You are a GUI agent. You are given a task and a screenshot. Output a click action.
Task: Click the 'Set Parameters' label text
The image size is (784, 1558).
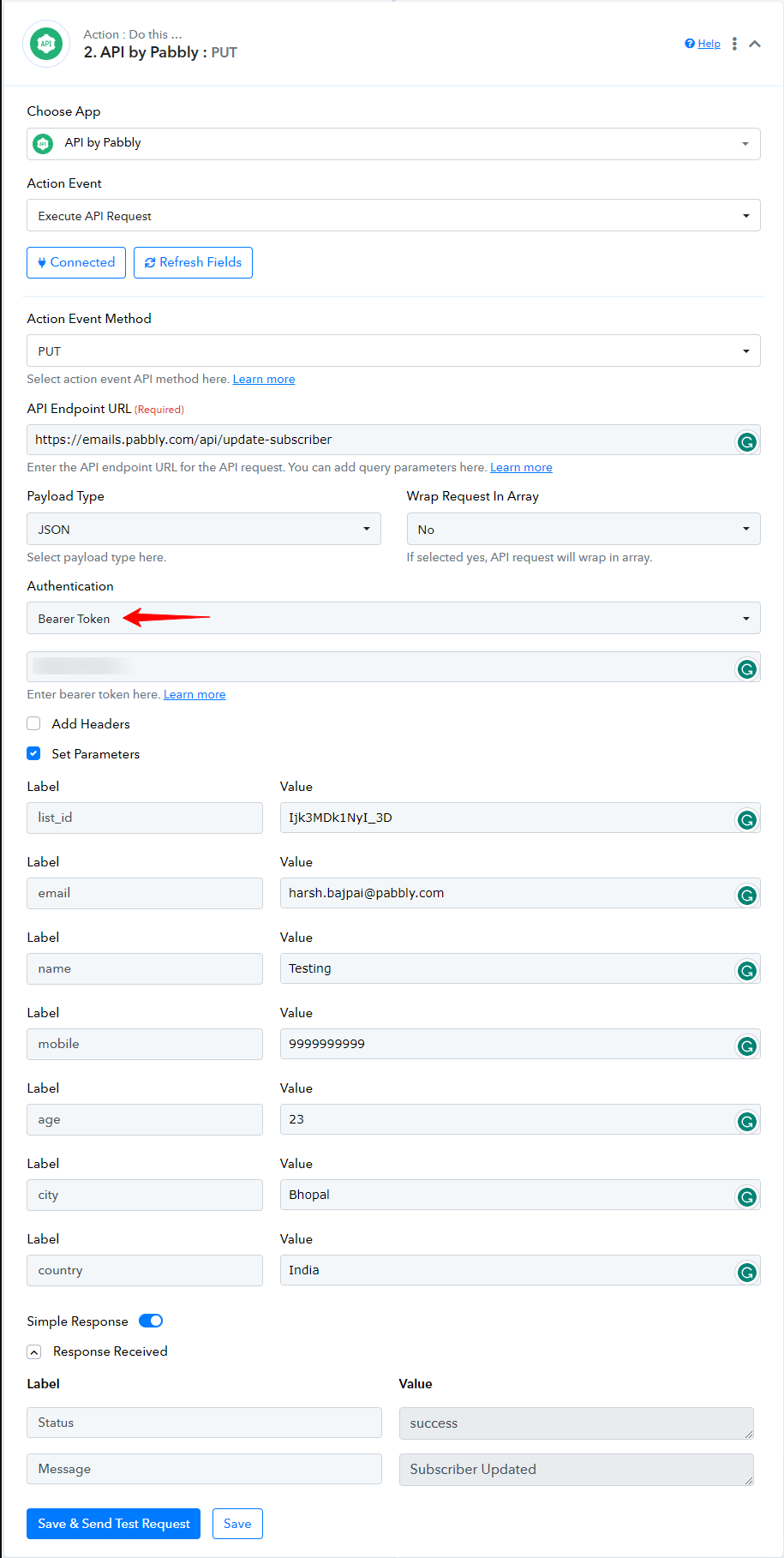[x=95, y=754]
